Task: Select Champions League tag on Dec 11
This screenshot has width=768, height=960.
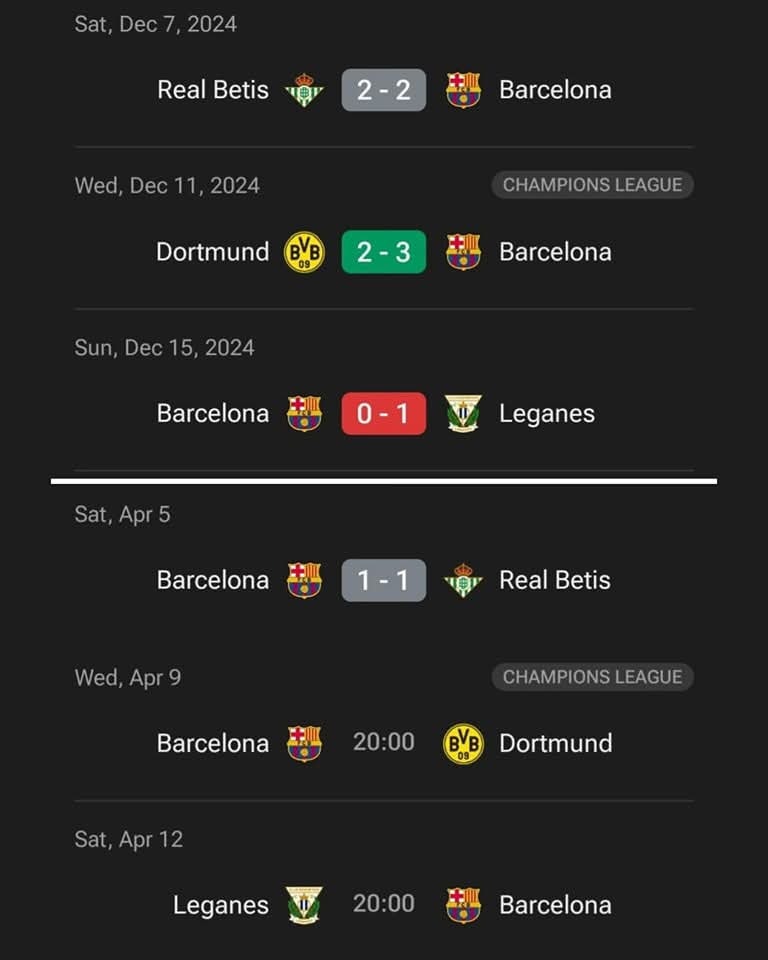Action: pyautogui.click(x=592, y=184)
